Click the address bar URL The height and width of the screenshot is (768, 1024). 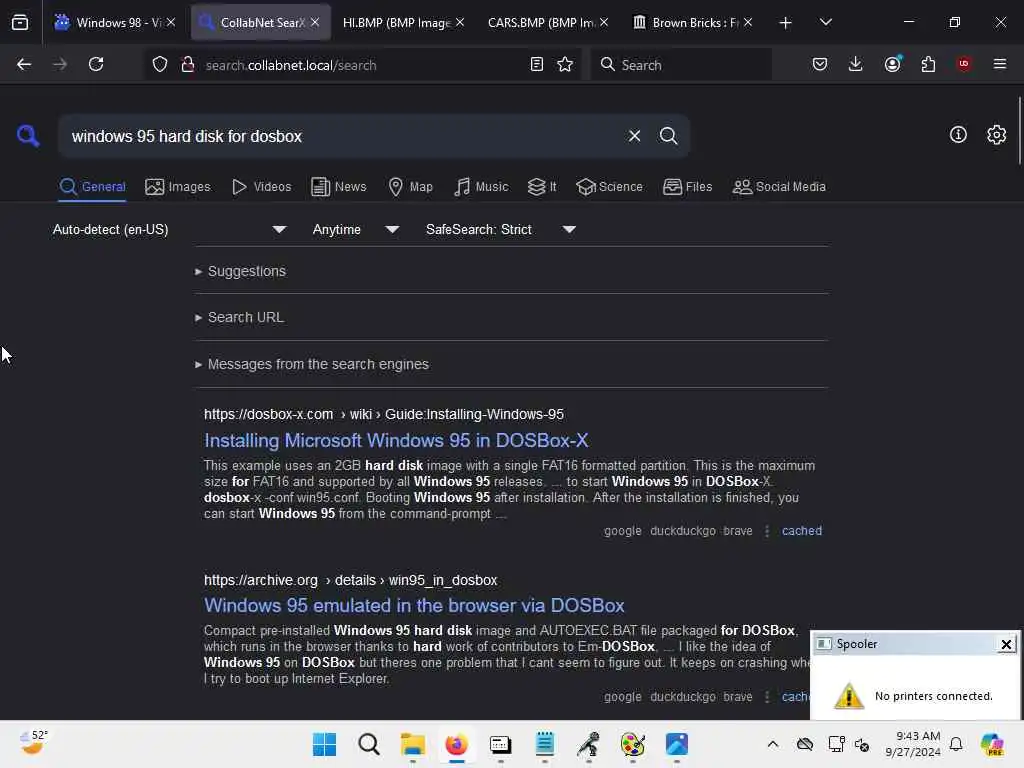pos(291,65)
